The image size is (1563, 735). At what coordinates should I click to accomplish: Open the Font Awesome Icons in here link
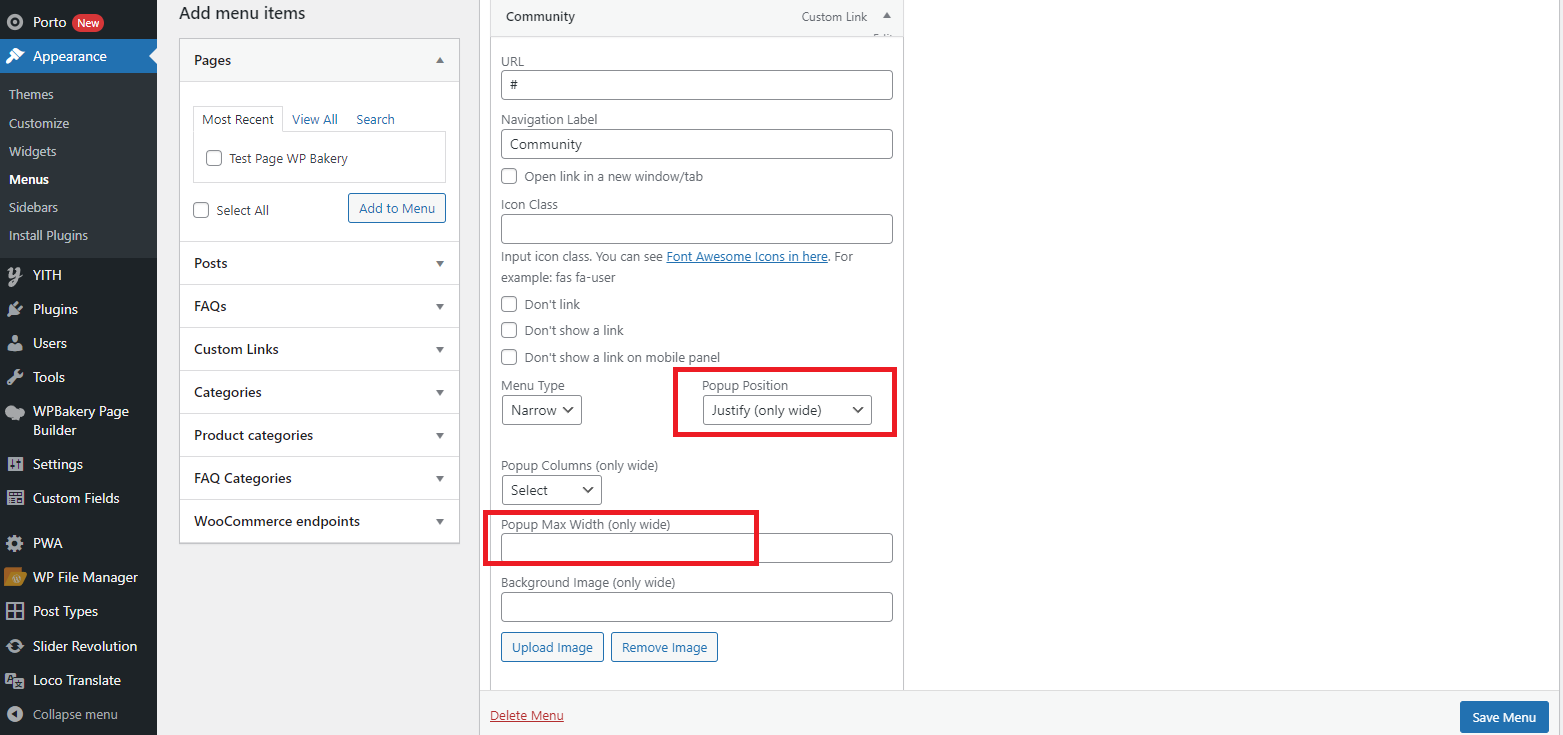pos(747,256)
